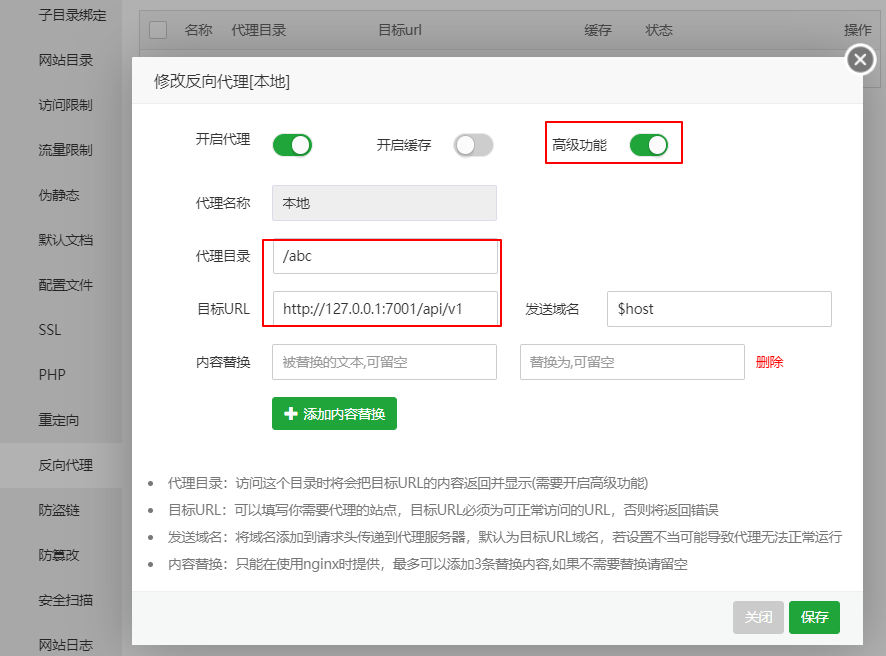Disable the 开启代理 toggle

pyautogui.click(x=292, y=145)
